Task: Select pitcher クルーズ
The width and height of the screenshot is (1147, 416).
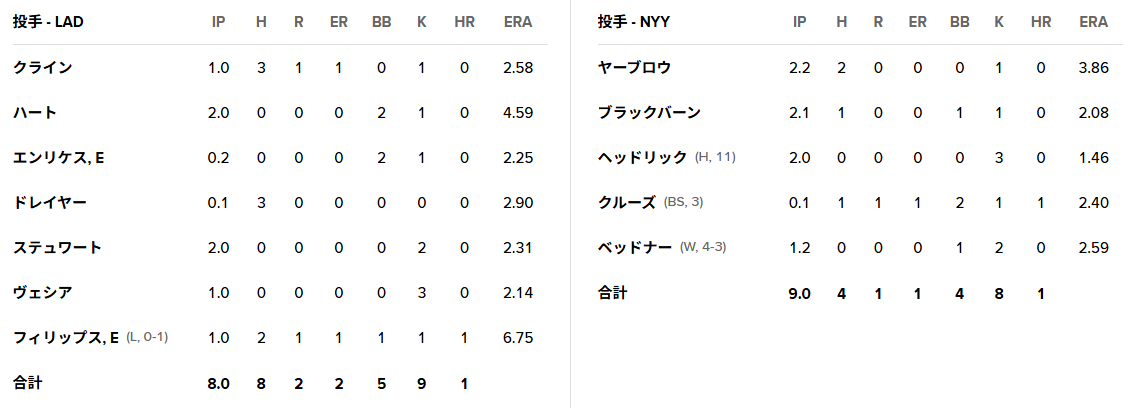Action: [x=627, y=203]
